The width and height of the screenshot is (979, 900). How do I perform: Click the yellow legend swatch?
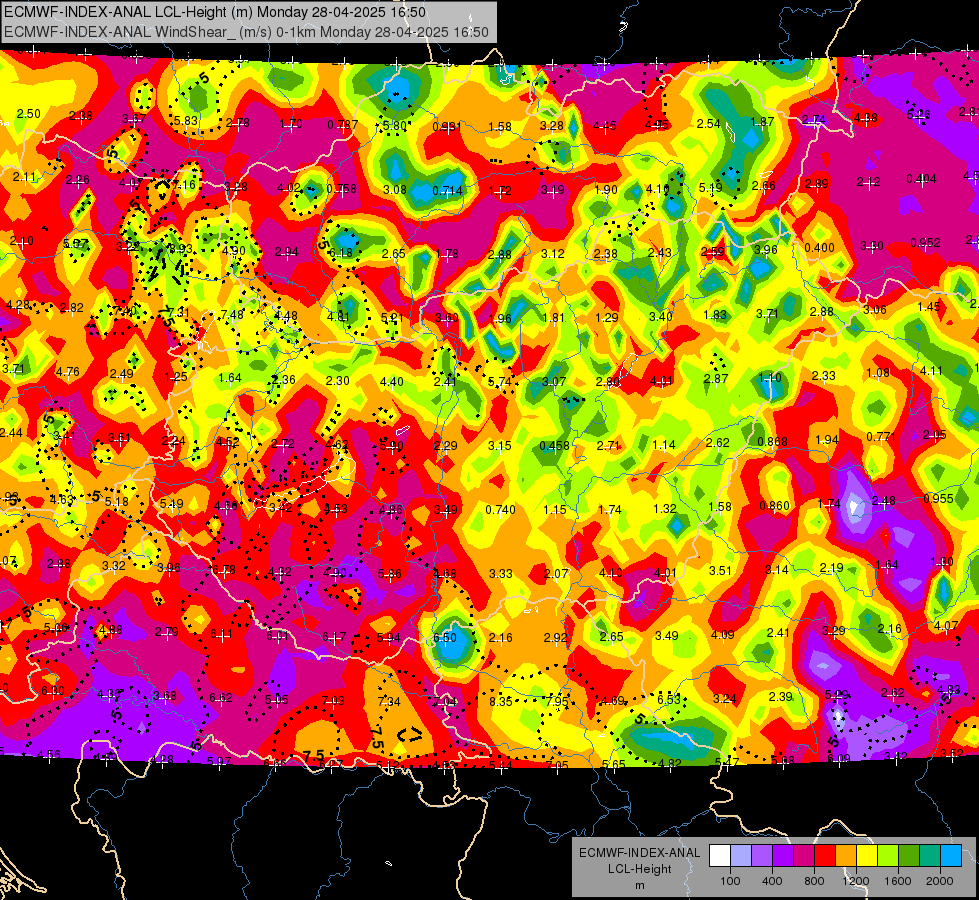tap(867, 856)
